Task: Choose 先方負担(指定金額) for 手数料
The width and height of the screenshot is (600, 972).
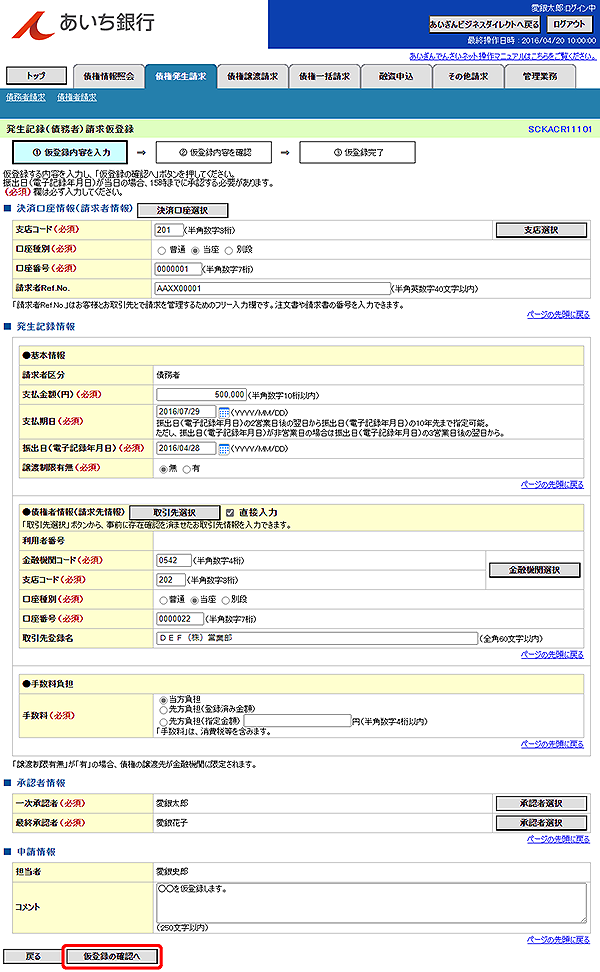Action: (x=164, y=722)
